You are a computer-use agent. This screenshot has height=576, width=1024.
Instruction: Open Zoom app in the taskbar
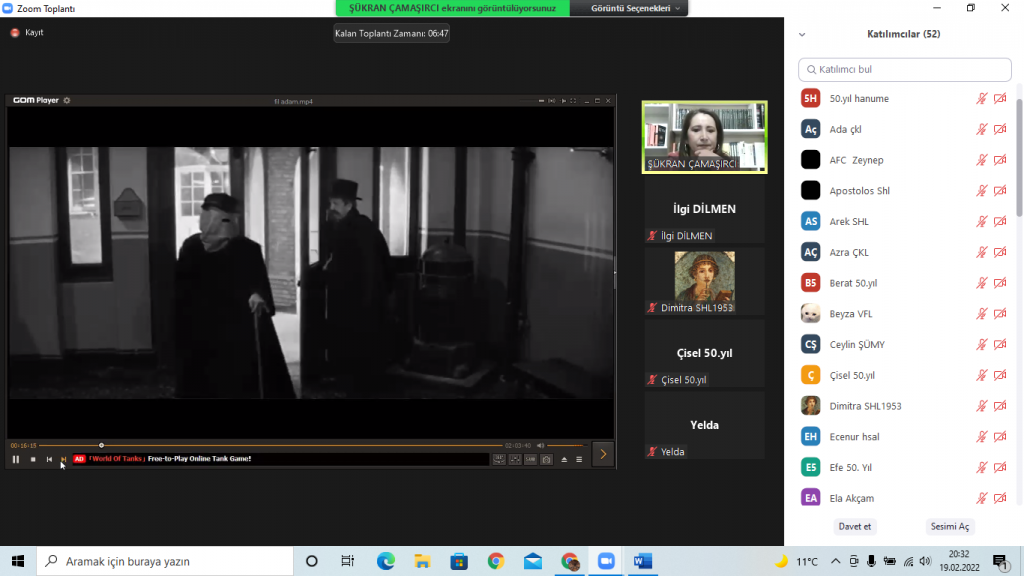click(x=605, y=561)
